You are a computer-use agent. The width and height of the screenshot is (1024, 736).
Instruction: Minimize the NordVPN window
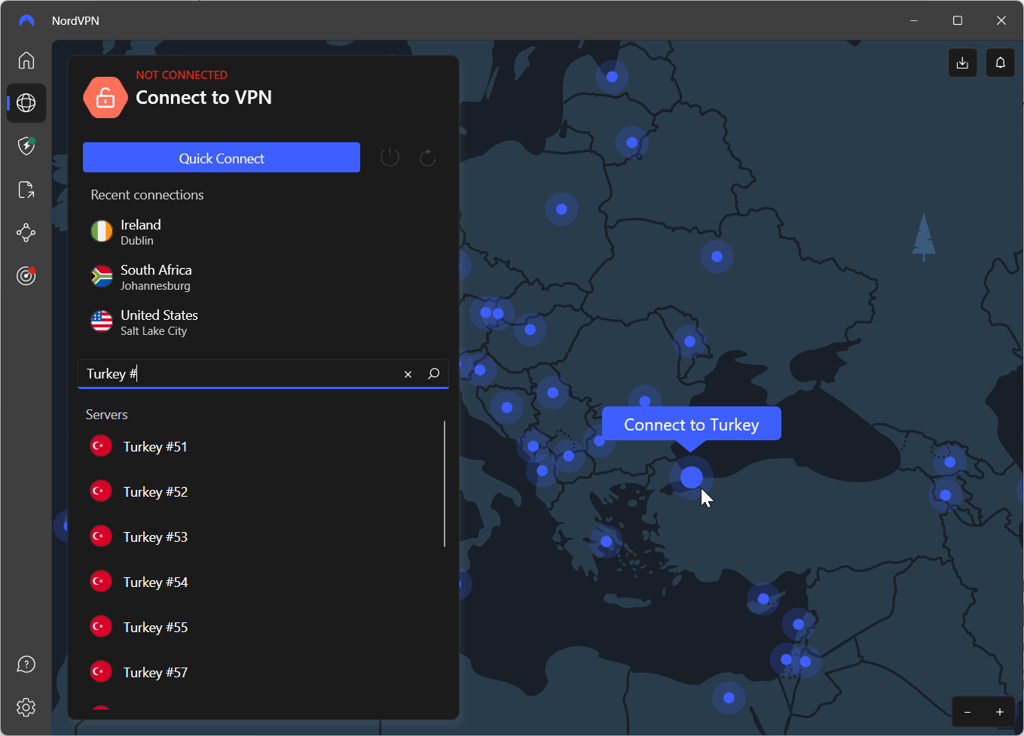tap(914, 21)
